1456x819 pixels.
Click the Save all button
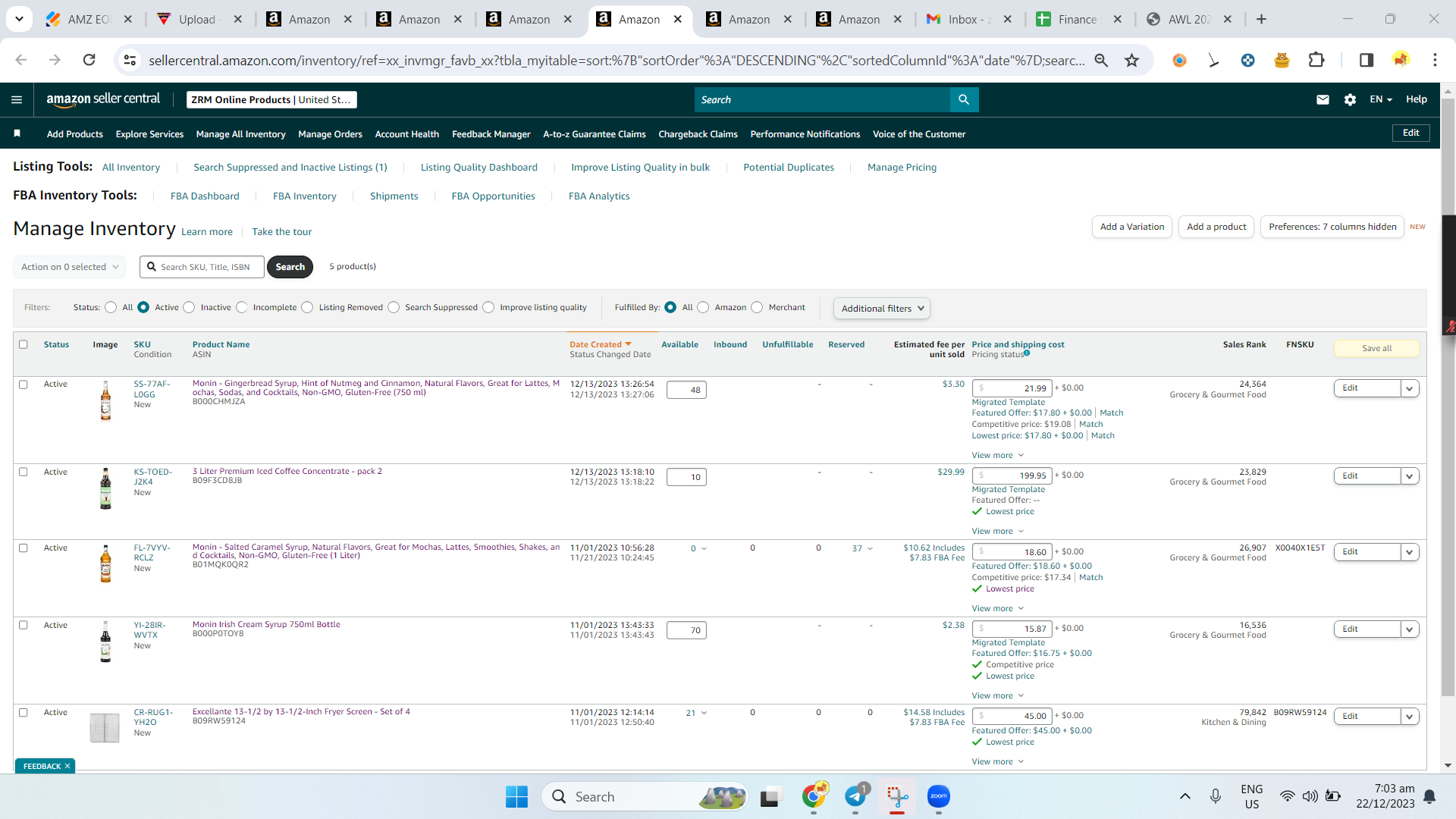pyautogui.click(x=1376, y=348)
